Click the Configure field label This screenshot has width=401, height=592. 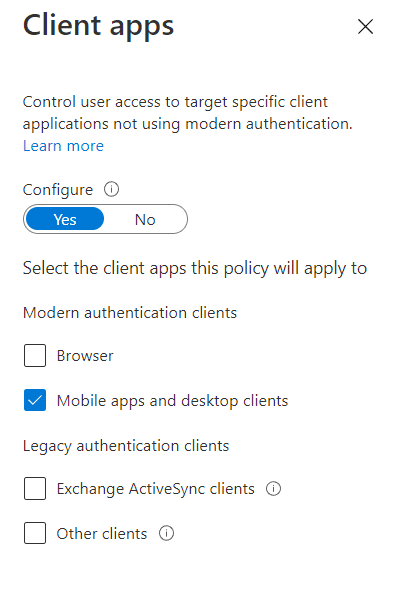click(58, 190)
